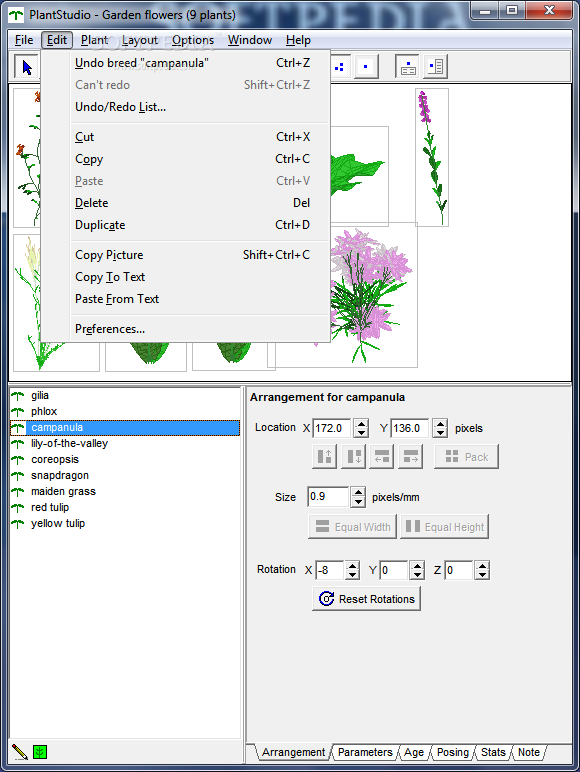Click the three-dot draw-many-plants toolbar icon
The width and height of the screenshot is (580, 772).
(x=339, y=66)
